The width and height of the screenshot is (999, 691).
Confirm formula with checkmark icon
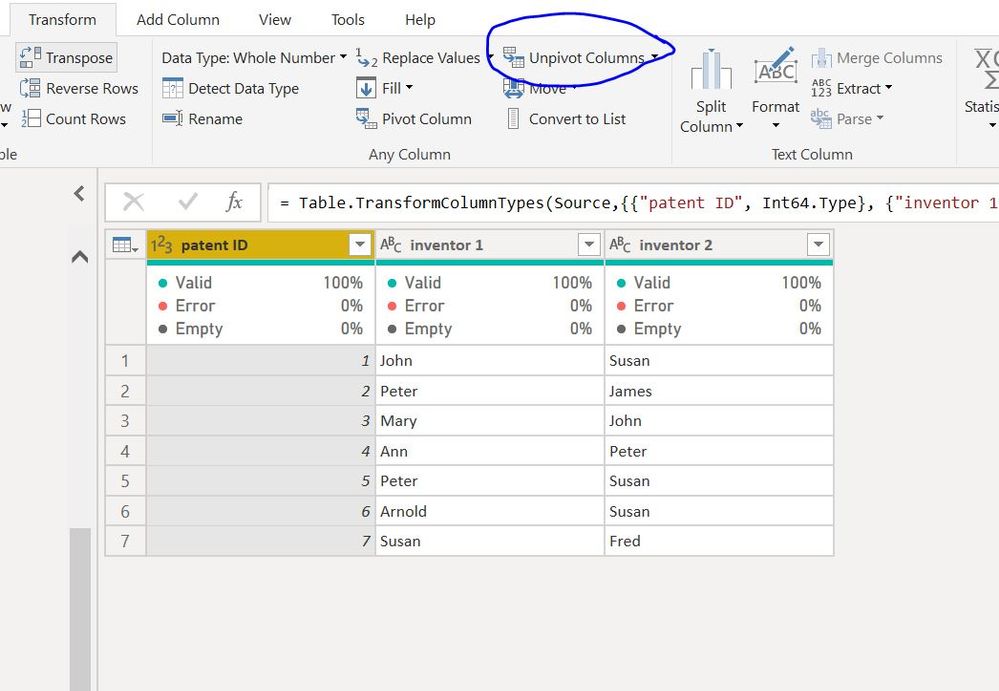coord(187,202)
